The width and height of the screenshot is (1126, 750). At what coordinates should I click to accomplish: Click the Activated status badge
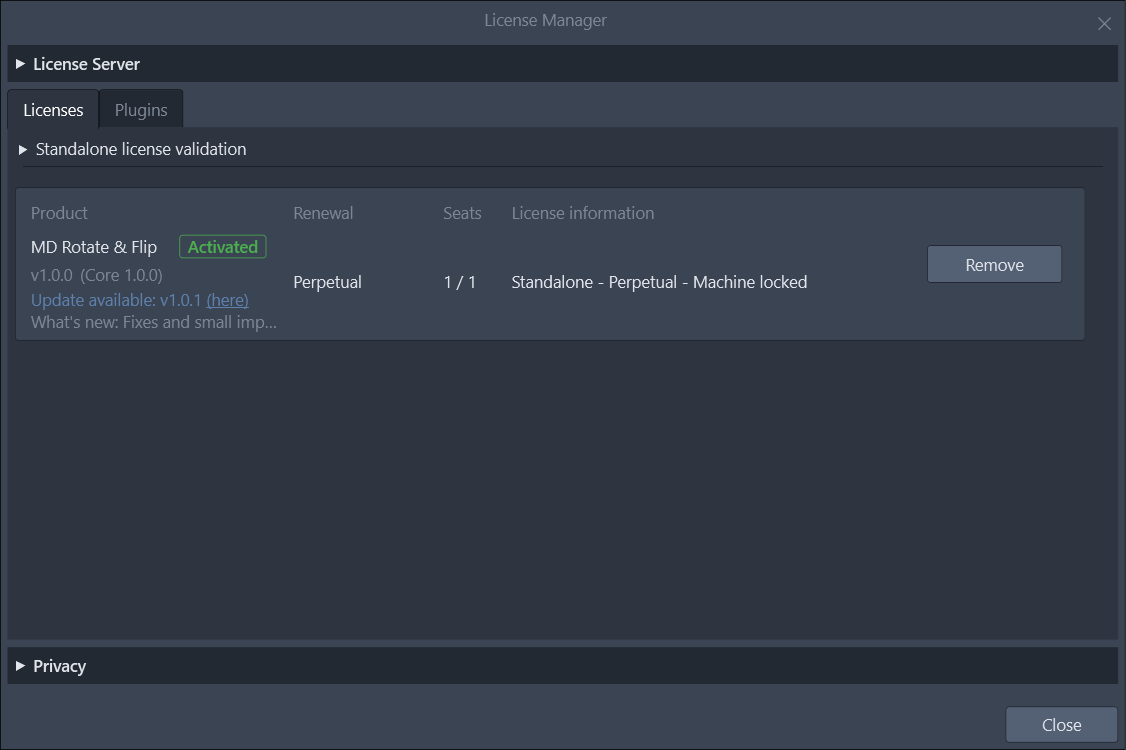(223, 247)
